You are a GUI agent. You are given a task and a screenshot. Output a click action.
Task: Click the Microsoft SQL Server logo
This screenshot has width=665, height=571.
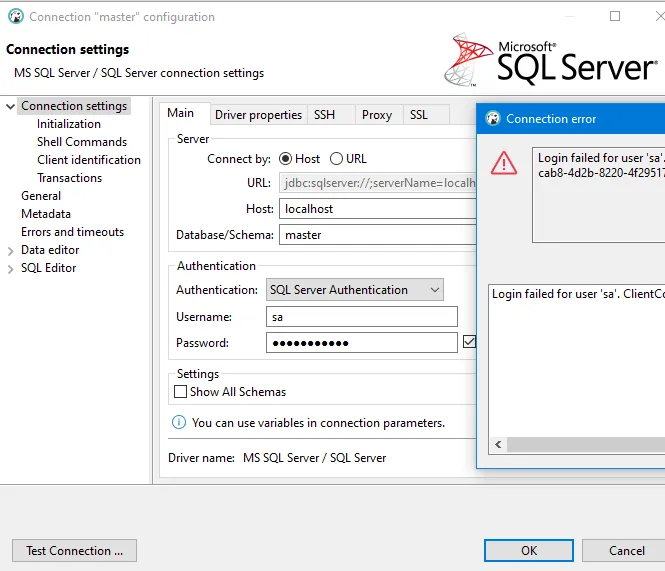550,61
